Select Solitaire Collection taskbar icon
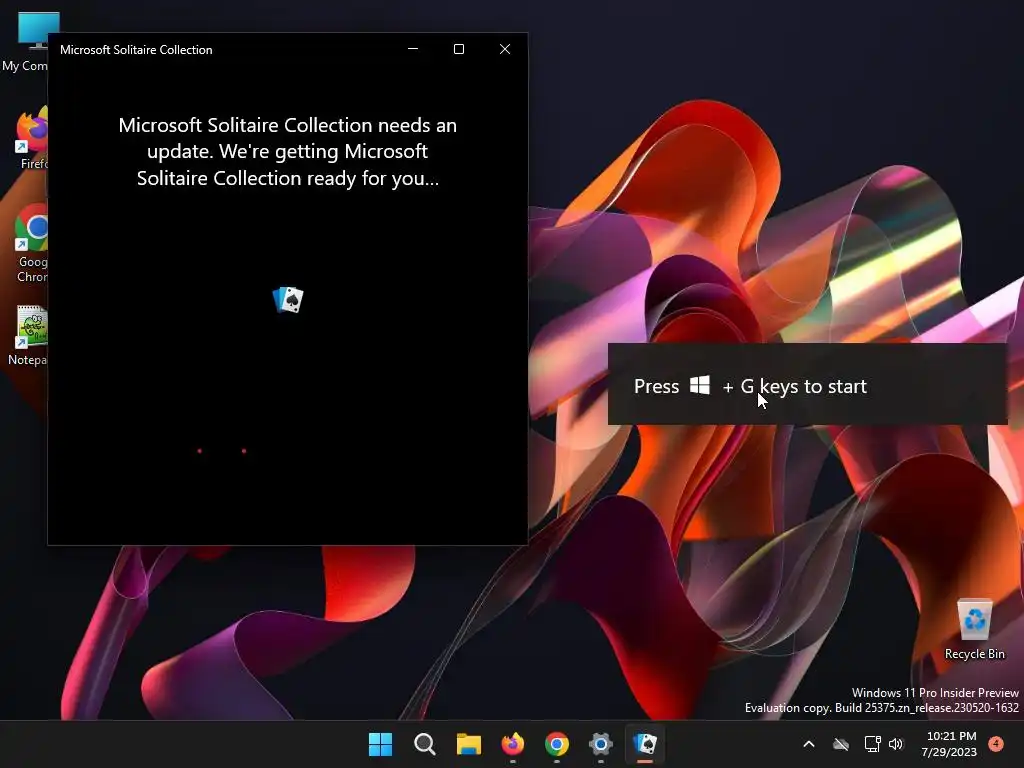This screenshot has height=768, width=1024. [x=645, y=744]
